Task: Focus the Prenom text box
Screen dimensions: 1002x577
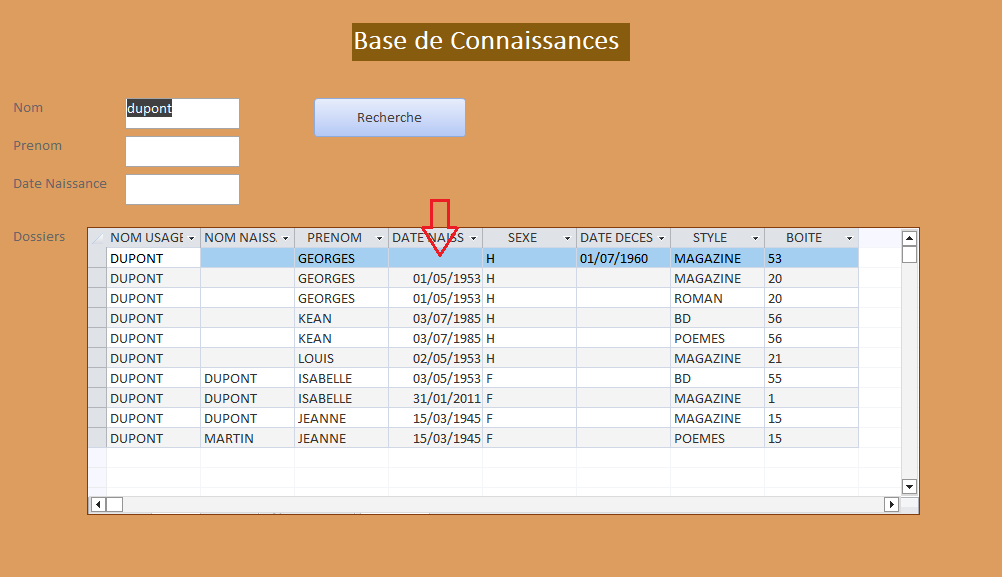Action: click(x=182, y=151)
